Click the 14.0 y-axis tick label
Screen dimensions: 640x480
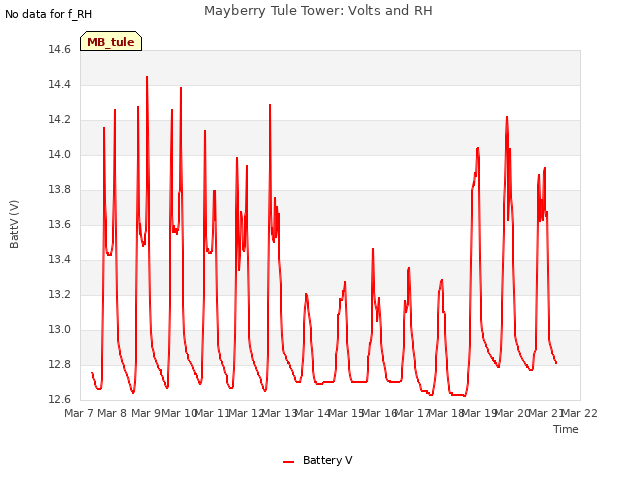(x=59, y=155)
